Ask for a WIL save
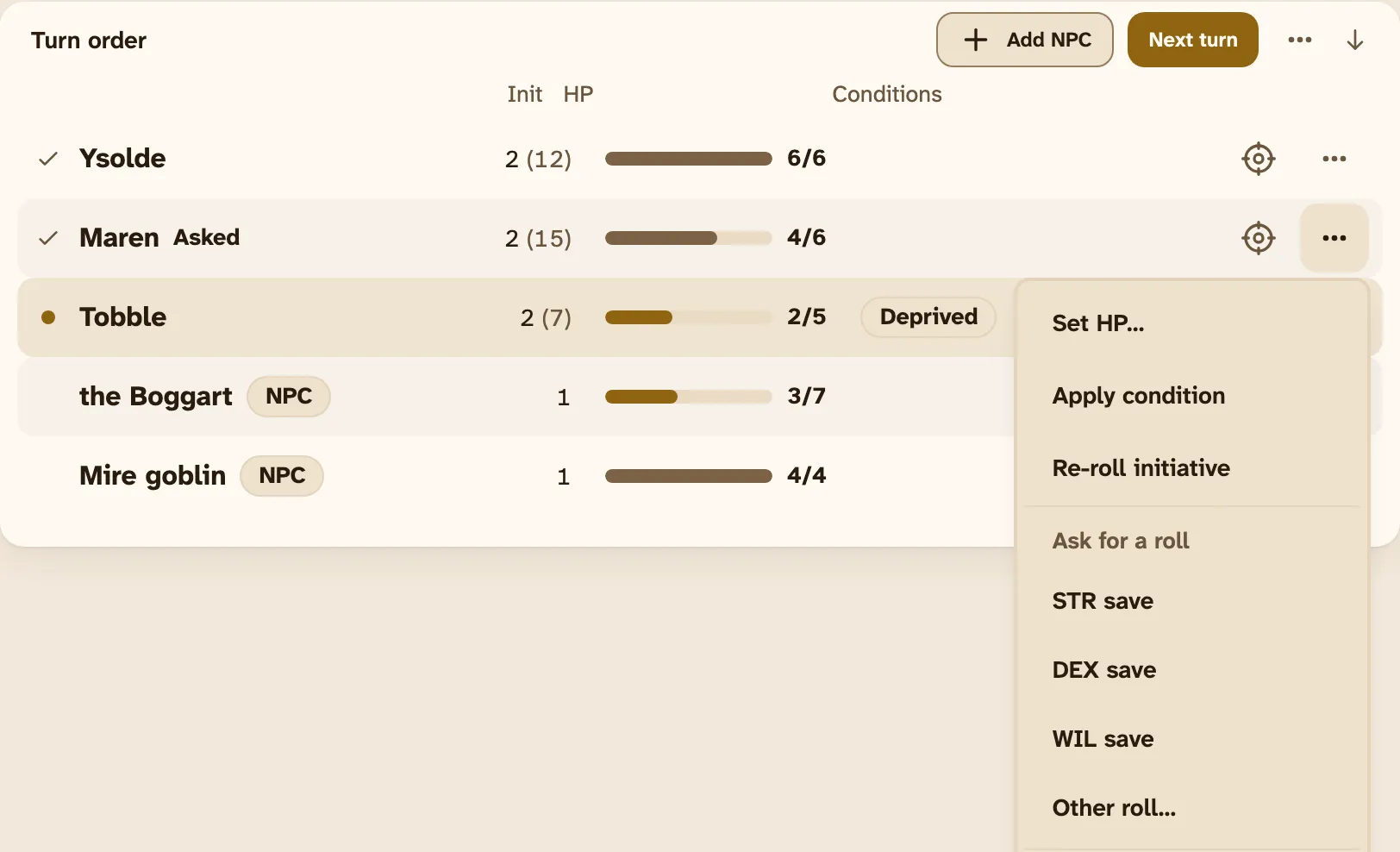The width and height of the screenshot is (1400, 852). coord(1192,739)
